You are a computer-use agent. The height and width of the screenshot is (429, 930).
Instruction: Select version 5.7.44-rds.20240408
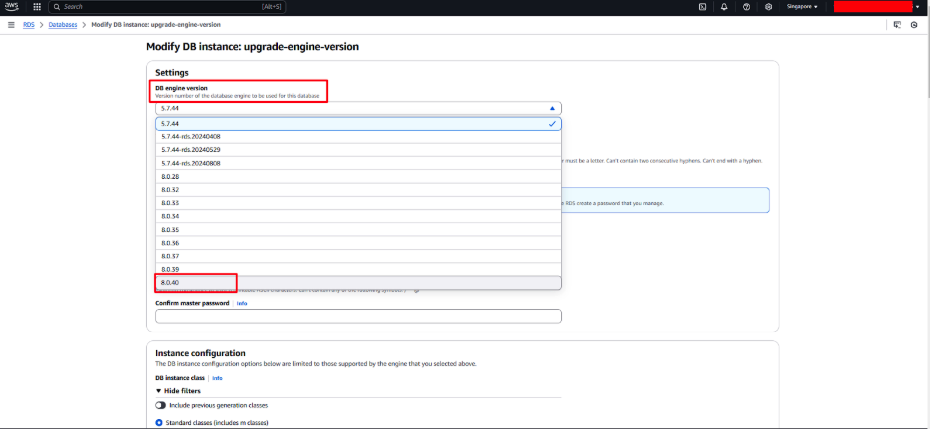pos(358,136)
